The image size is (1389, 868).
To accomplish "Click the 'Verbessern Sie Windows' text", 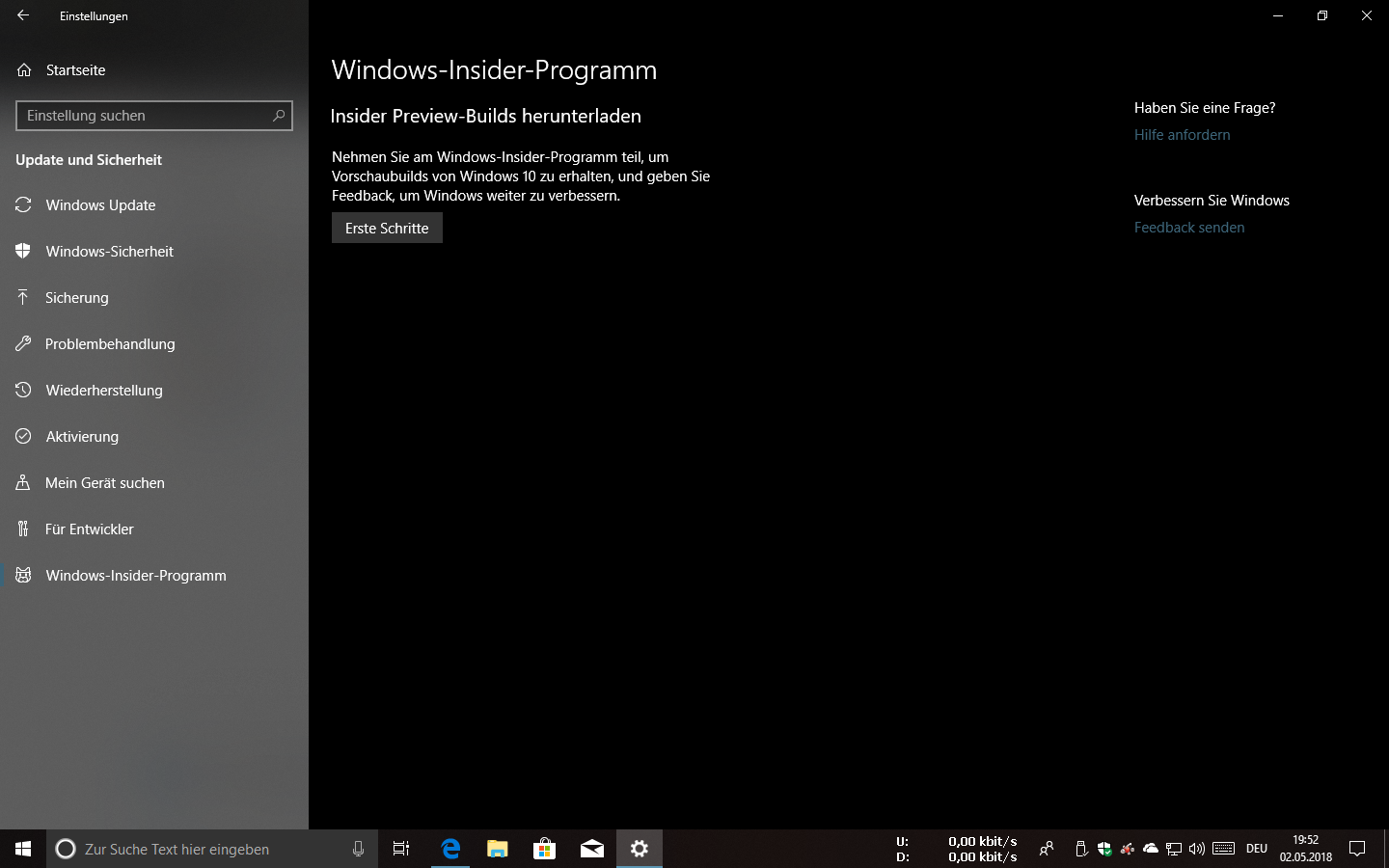I will [1212, 201].
